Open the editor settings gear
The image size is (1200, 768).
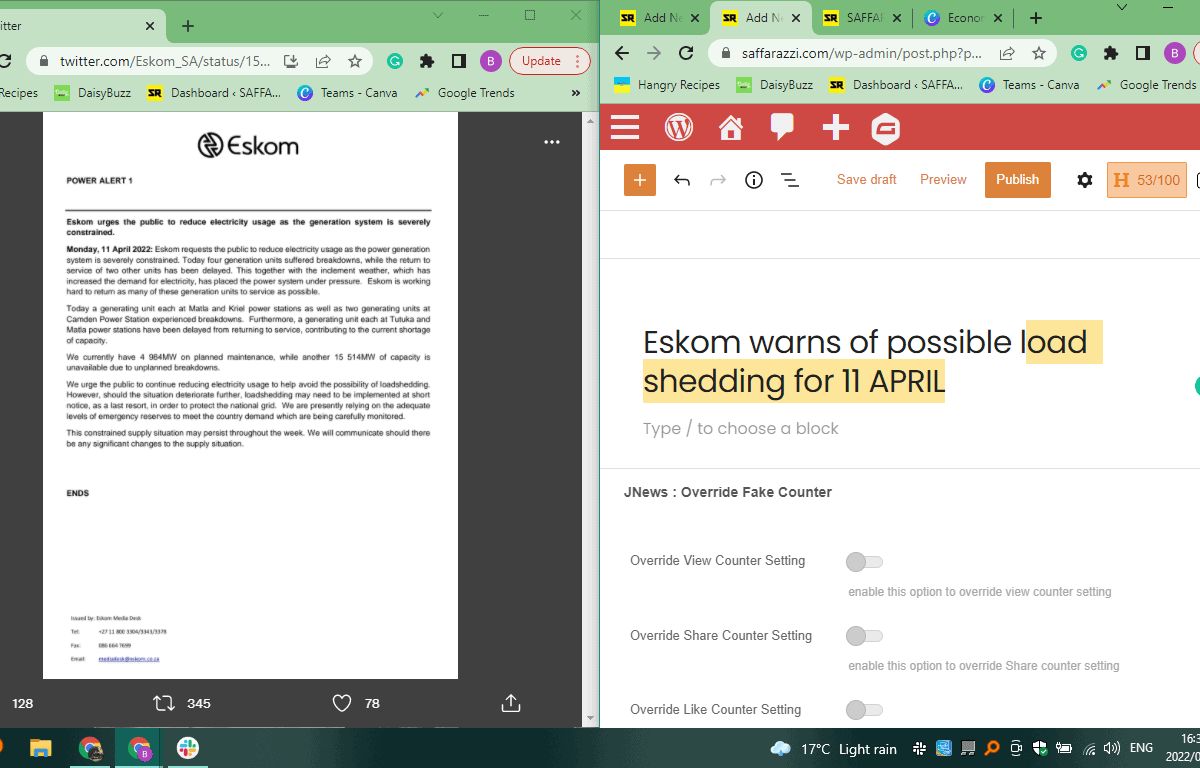click(1085, 180)
